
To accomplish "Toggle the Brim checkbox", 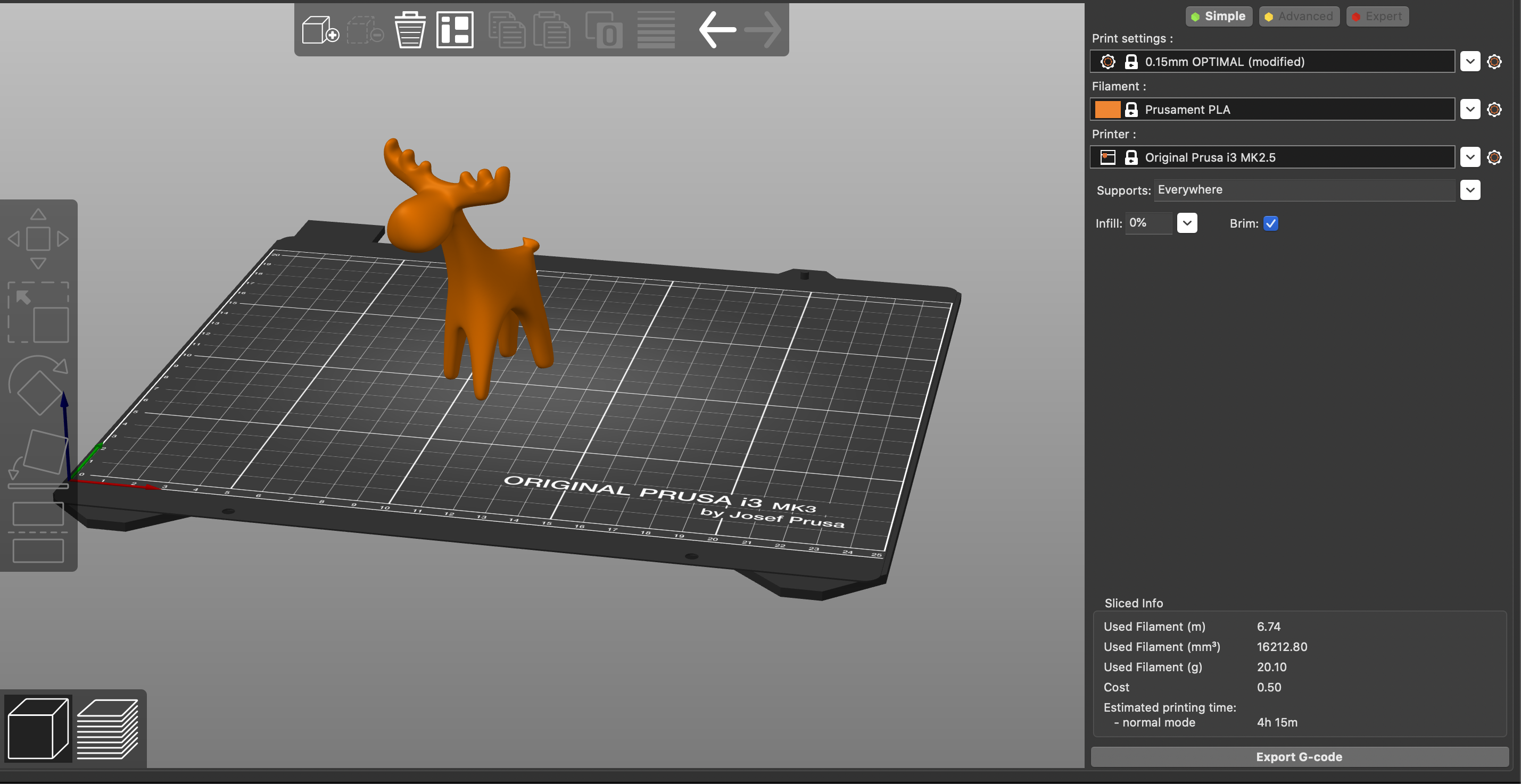I will click(1271, 223).
